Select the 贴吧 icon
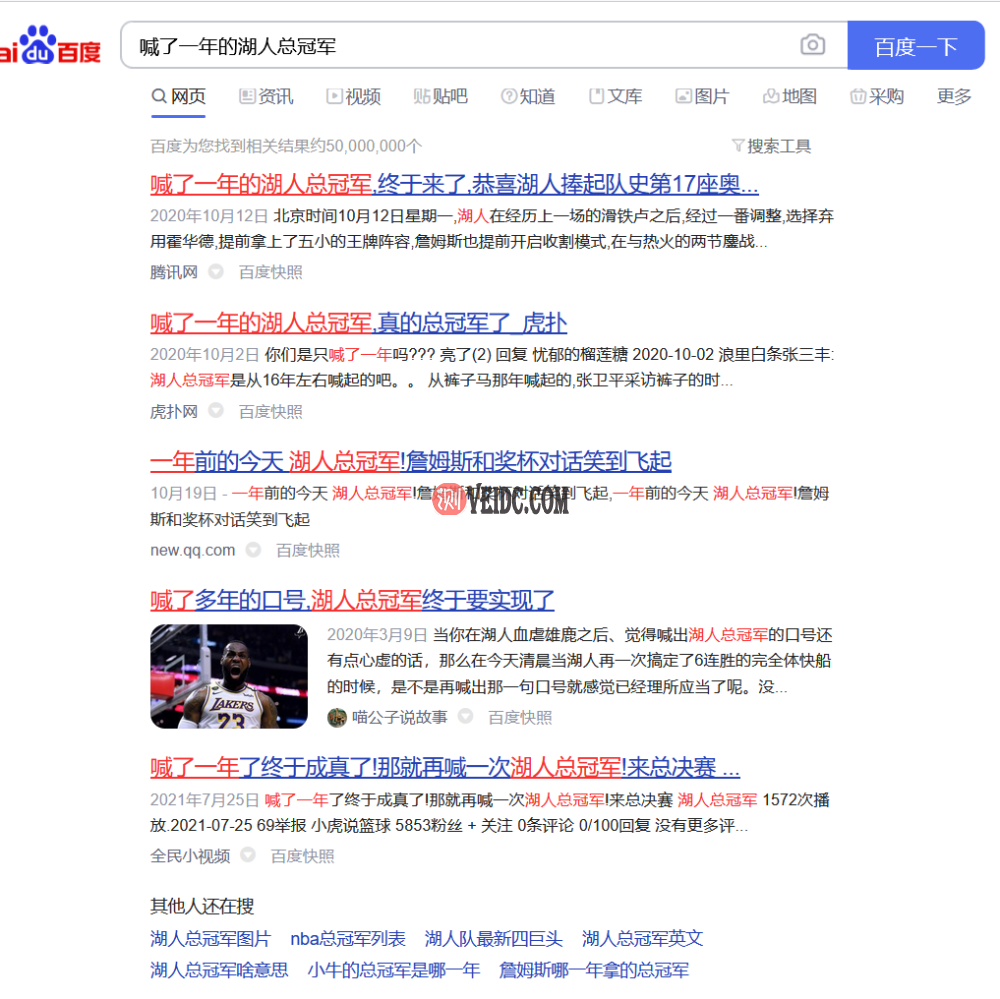The image size is (1000, 999). point(424,95)
